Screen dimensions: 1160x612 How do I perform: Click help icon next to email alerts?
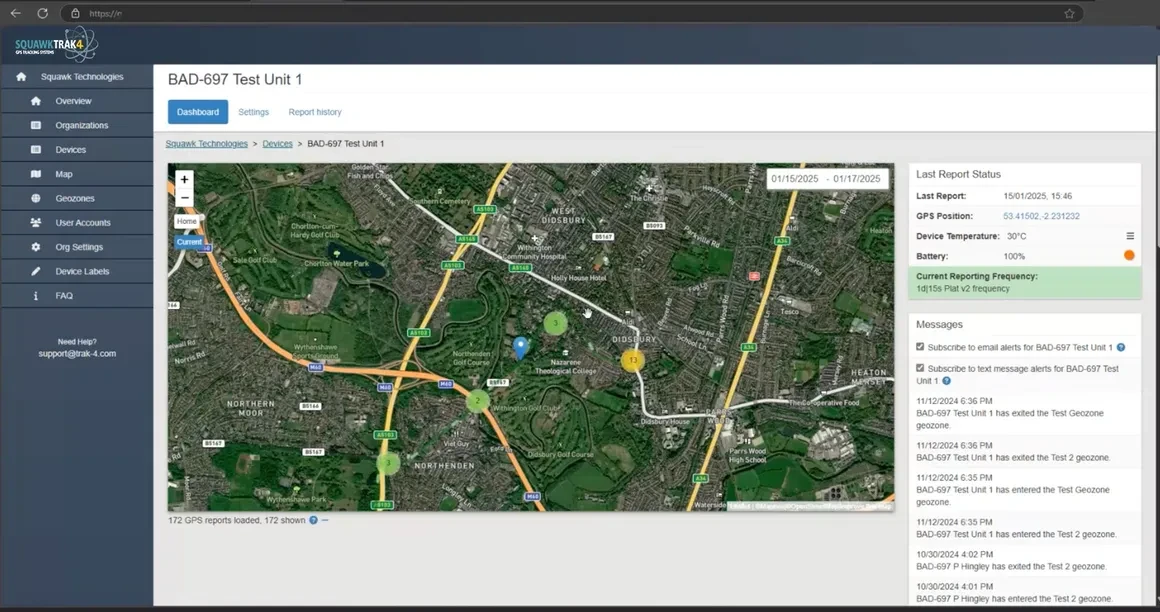pyautogui.click(x=1121, y=347)
